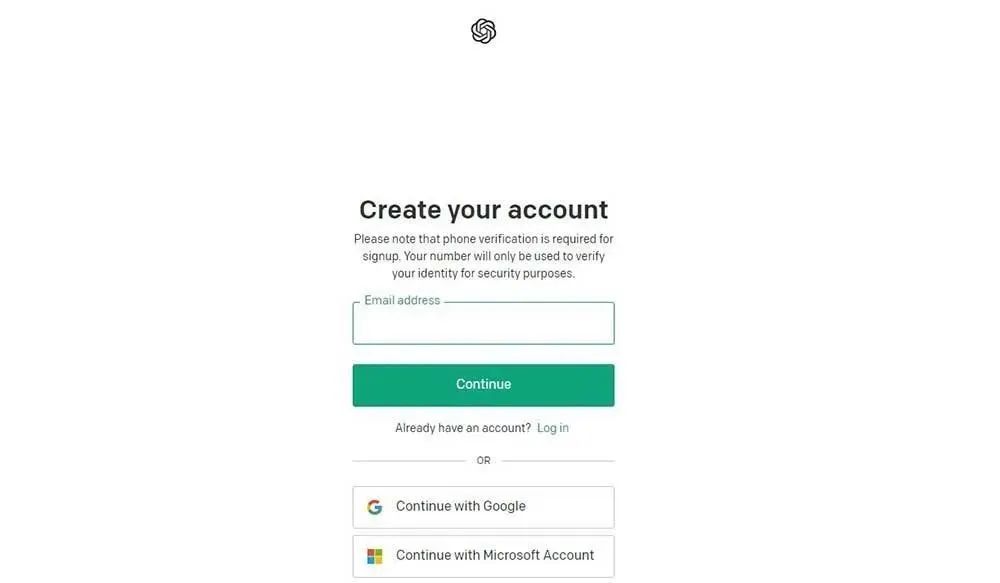Click the Create your account heading
Viewport: 1000px width, 583px height.
point(483,210)
